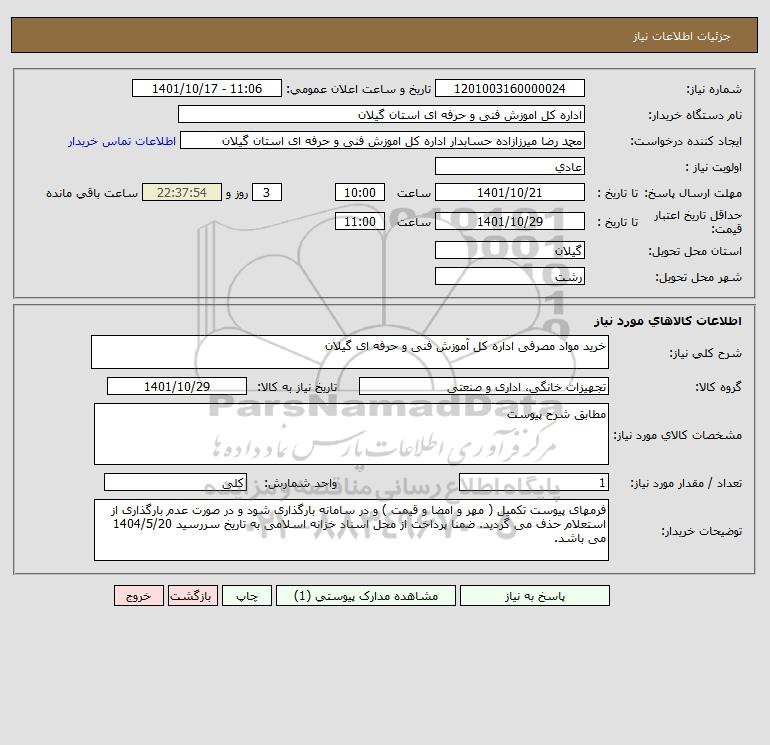Click the delivery city field 'رشت'
This screenshot has width=770, height=745.
tap(510, 276)
